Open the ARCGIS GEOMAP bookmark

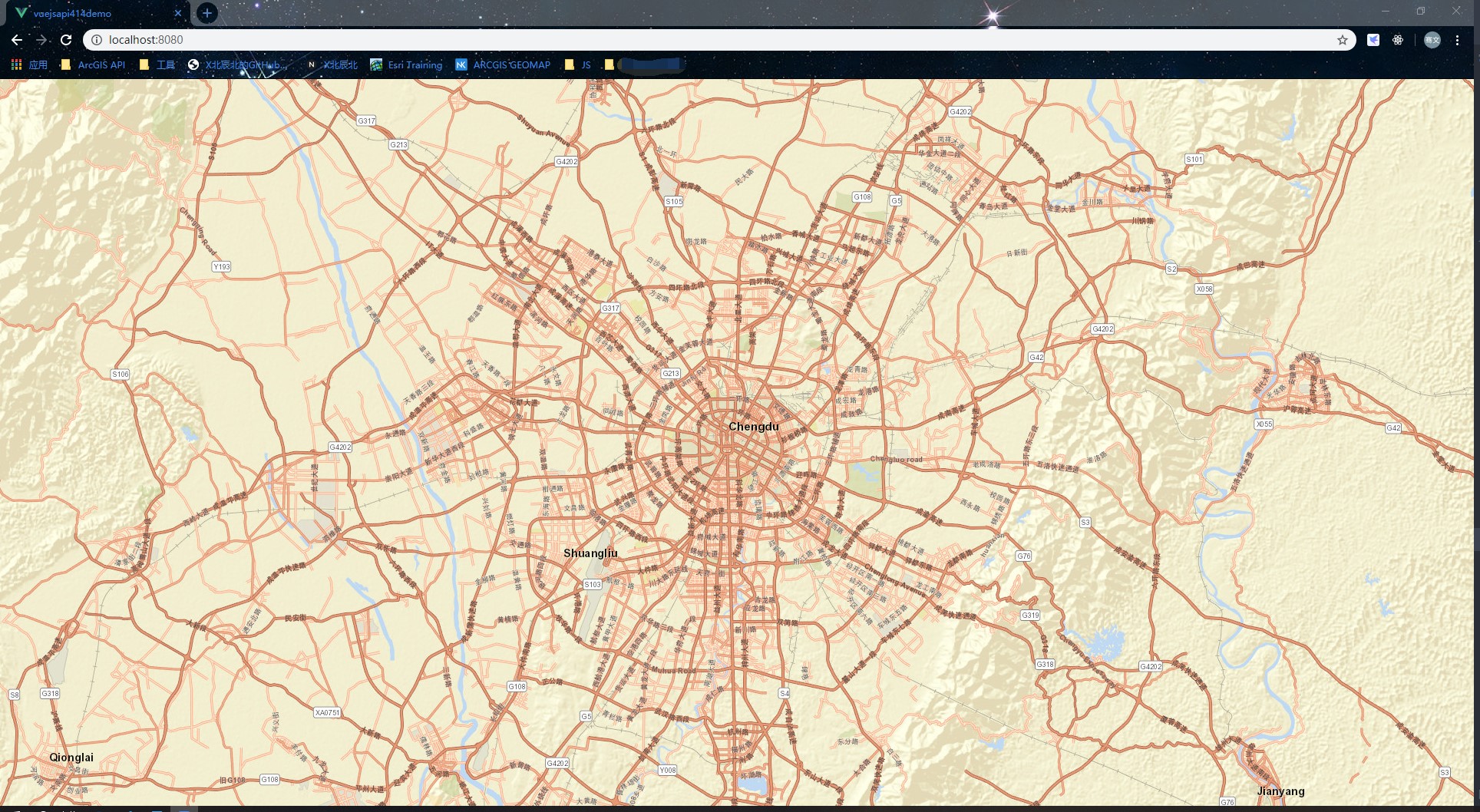[x=503, y=65]
